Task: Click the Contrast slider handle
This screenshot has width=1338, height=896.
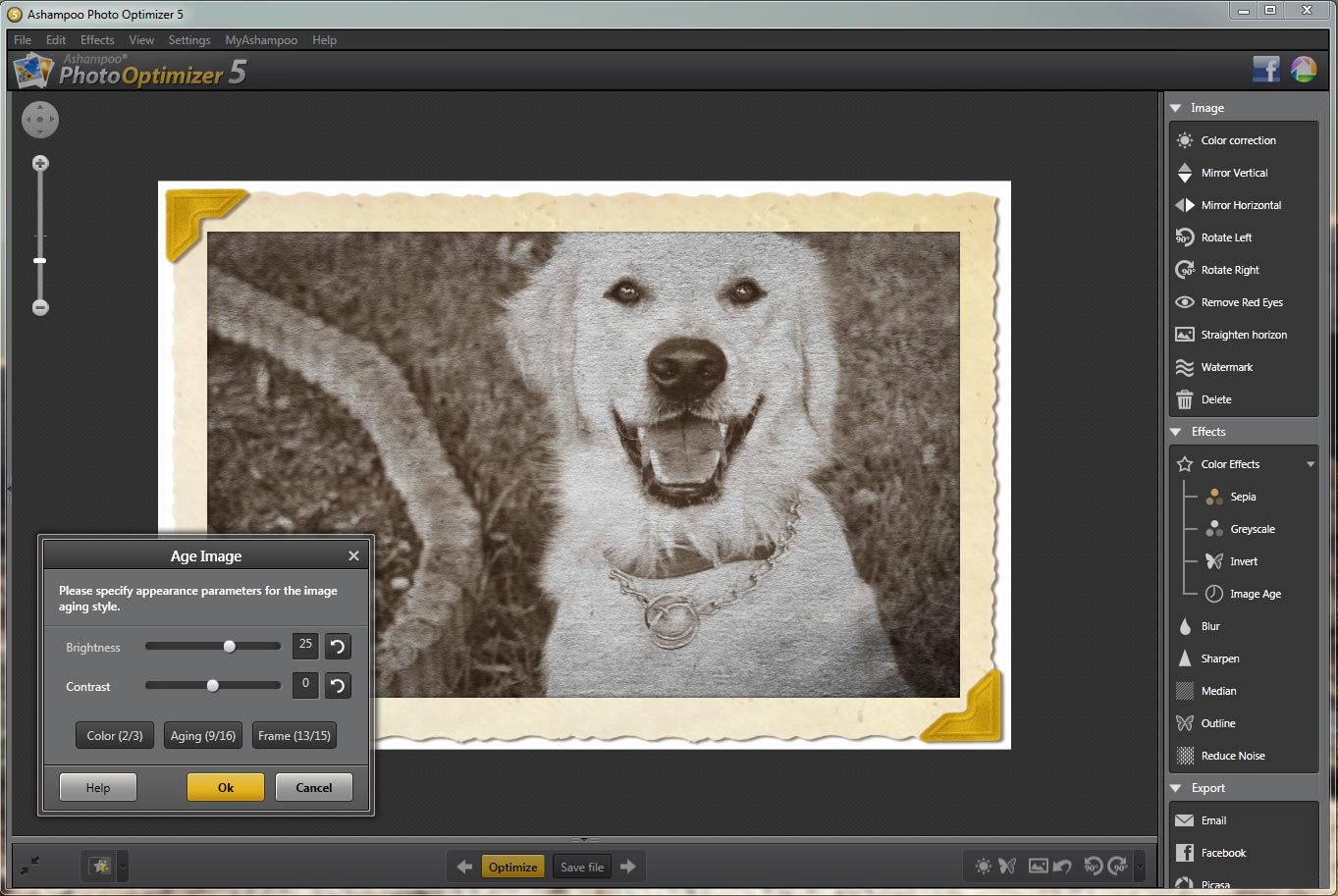Action: pos(212,686)
